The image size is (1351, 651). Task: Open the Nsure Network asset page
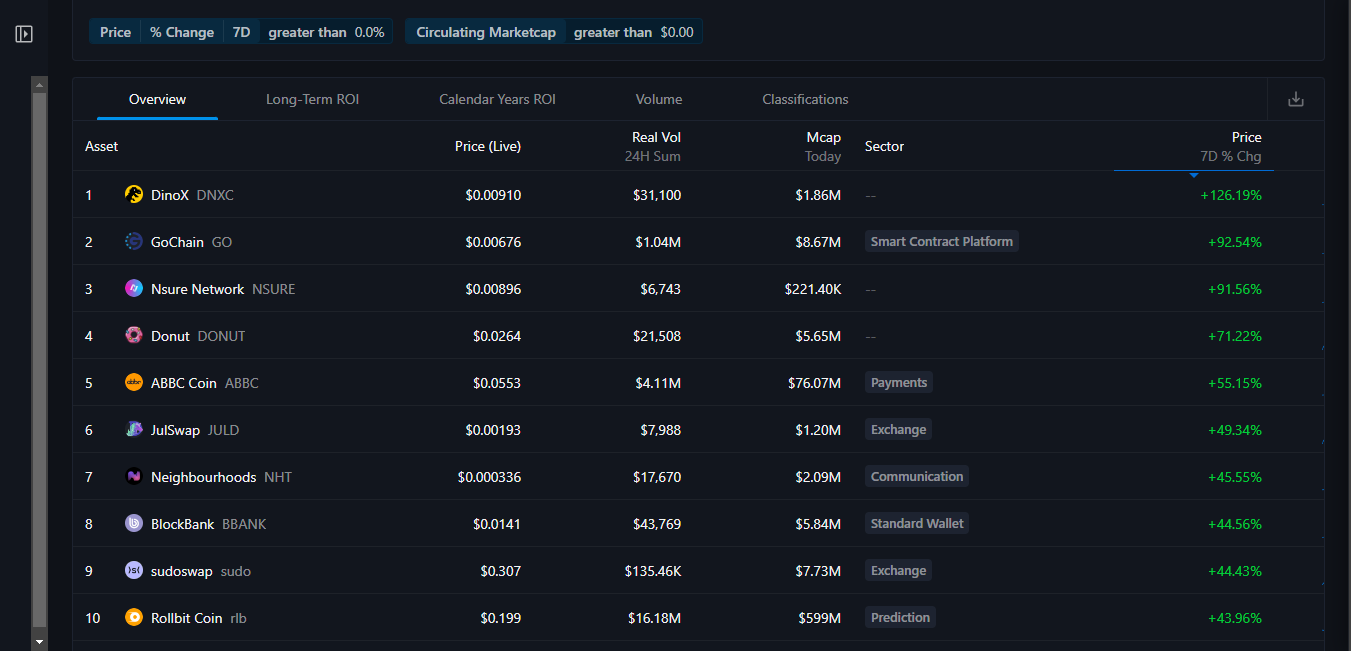(197, 289)
